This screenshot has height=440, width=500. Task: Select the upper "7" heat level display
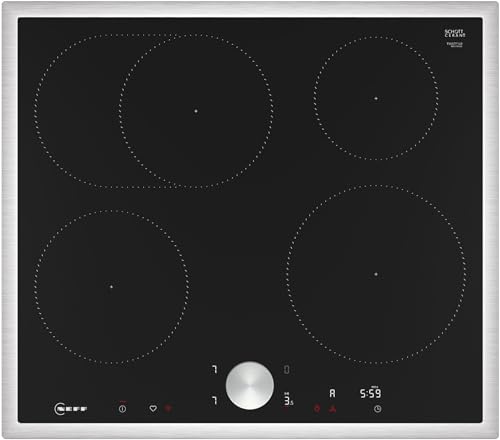click(x=215, y=369)
